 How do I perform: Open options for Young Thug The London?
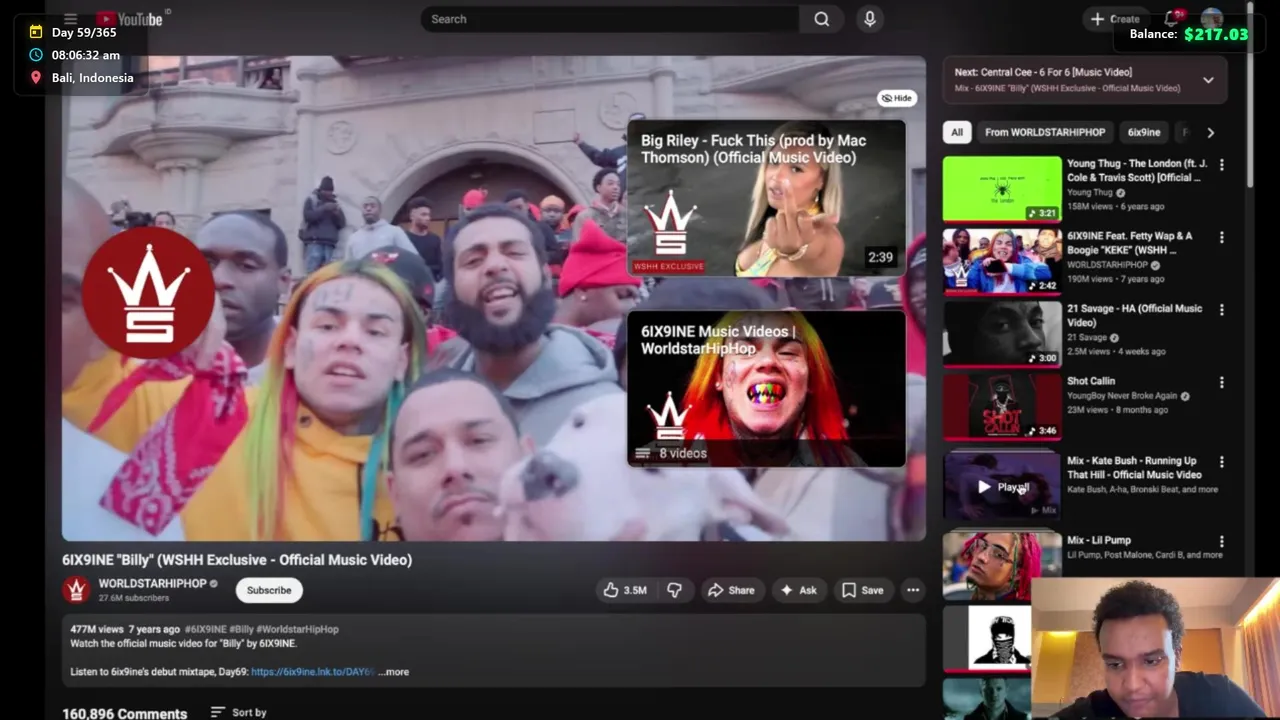coord(1221,164)
